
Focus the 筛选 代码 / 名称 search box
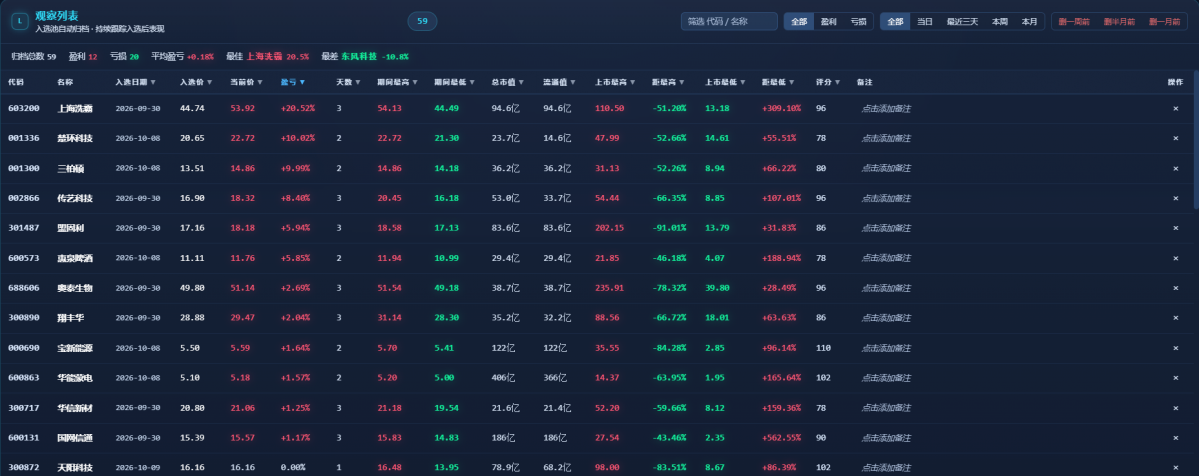tap(729, 21)
